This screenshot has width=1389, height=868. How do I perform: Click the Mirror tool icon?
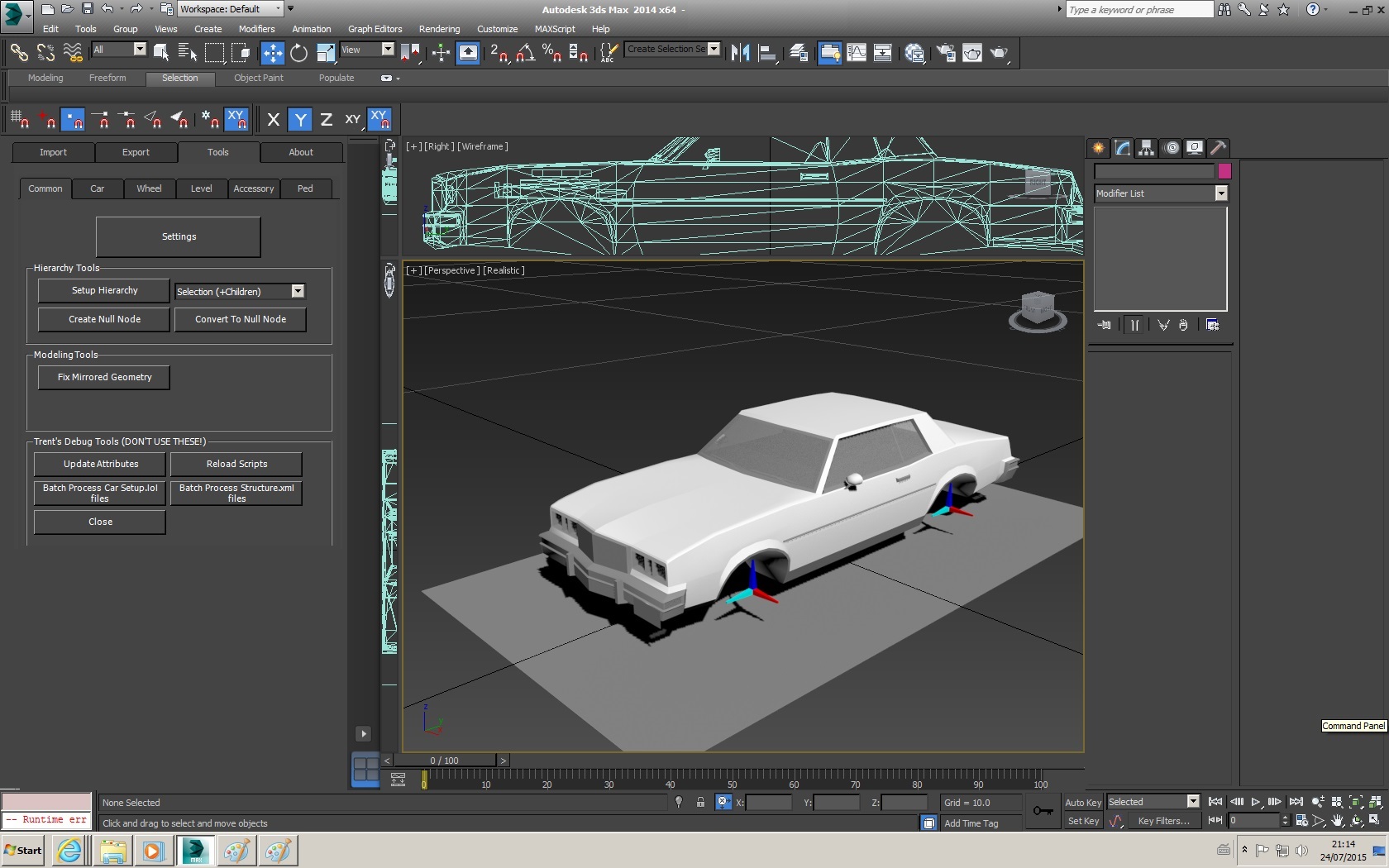tap(740, 53)
